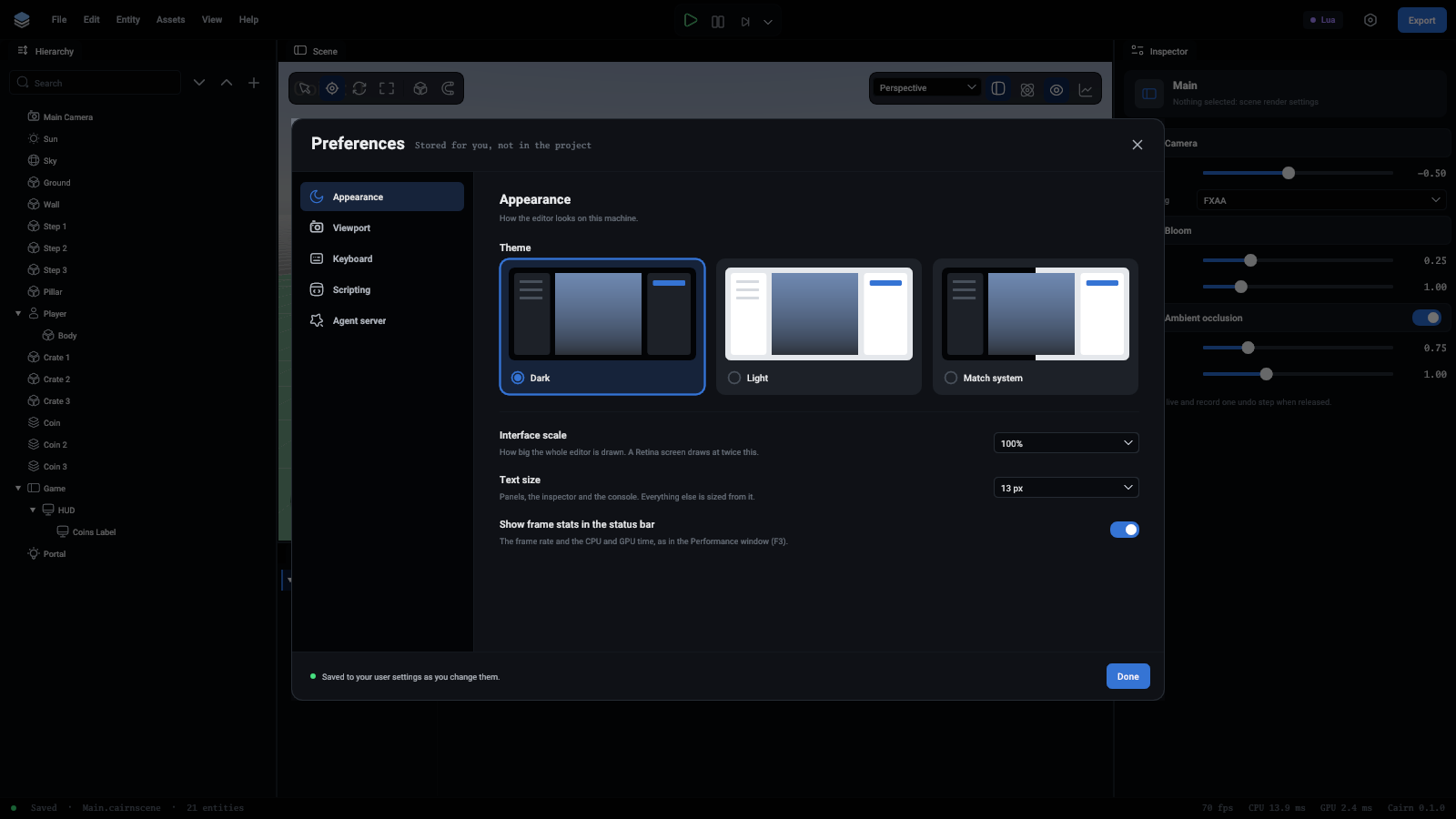Open the Agent server preferences section
The image size is (1456, 819).
click(x=382, y=320)
